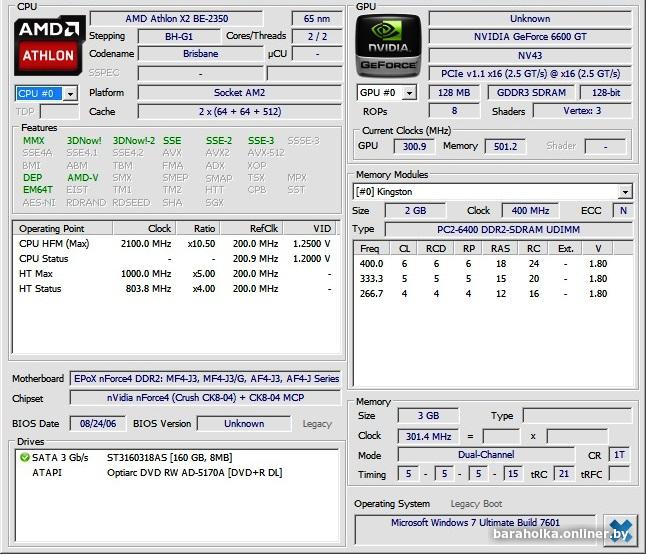This screenshot has width=649, height=555.
Task: Open the CPU #0 selector dropdown
Action: tap(71, 94)
